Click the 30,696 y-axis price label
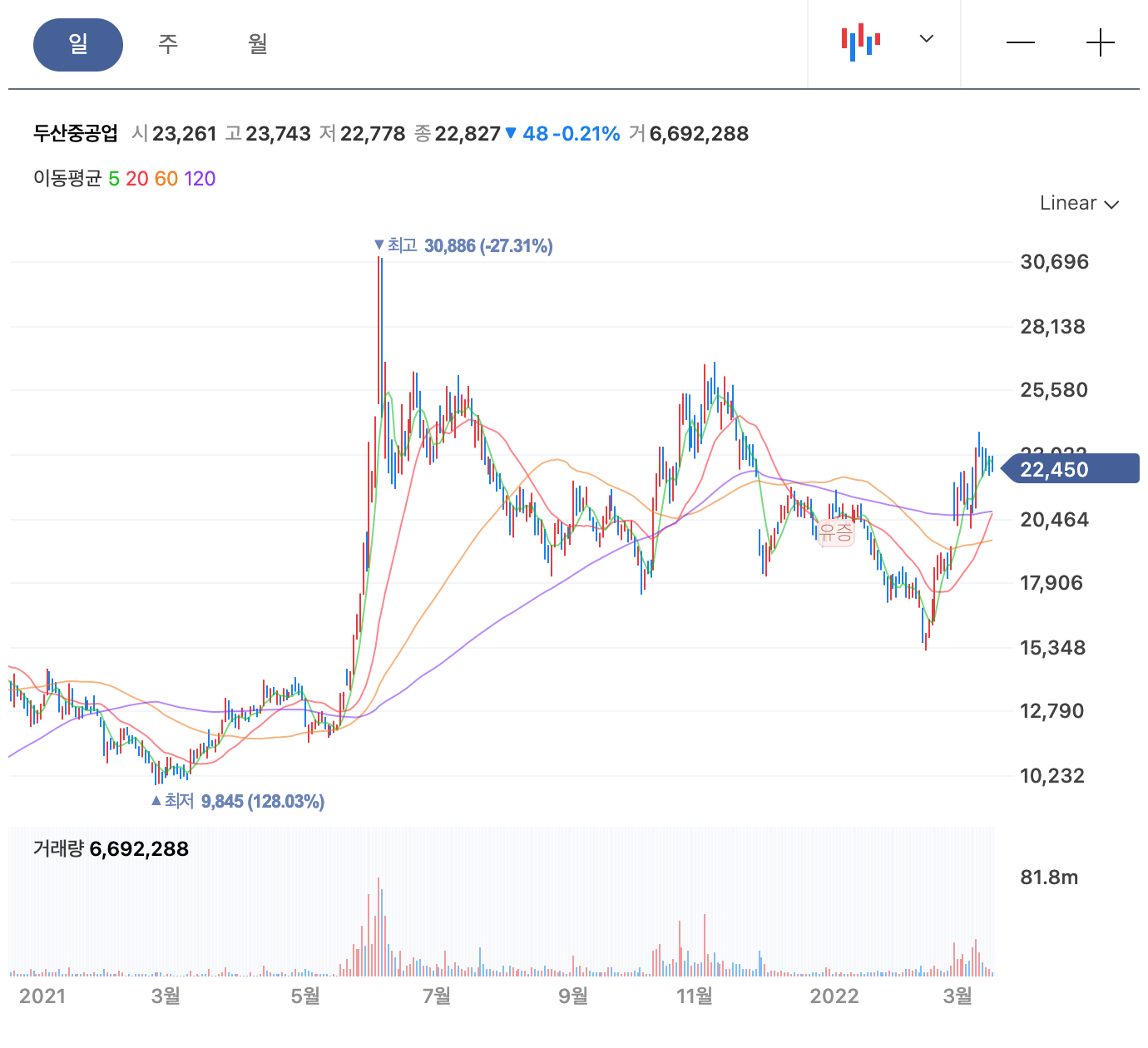 click(1054, 262)
